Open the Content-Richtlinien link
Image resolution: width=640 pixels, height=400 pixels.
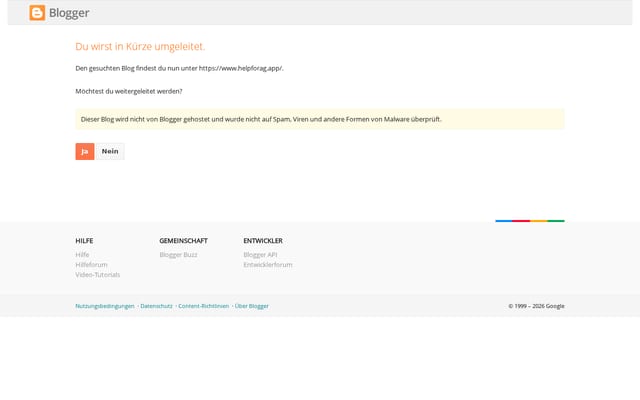tap(204, 306)
